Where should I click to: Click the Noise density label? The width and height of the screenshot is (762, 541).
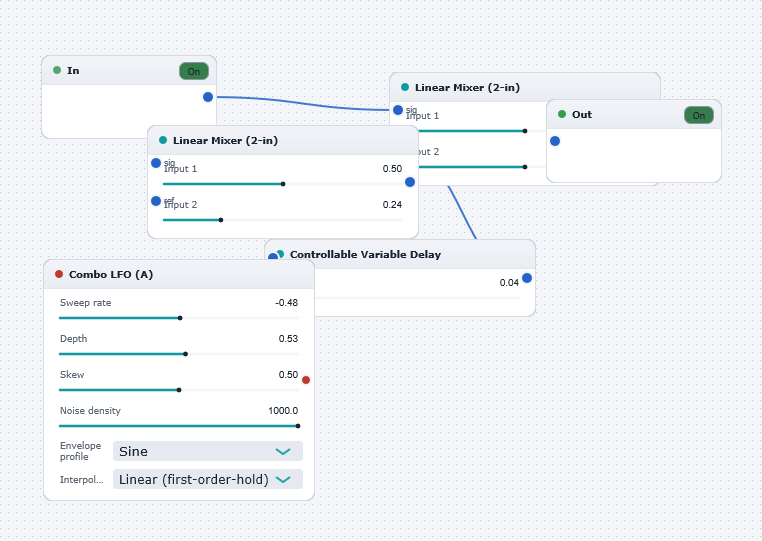[90, 411]
